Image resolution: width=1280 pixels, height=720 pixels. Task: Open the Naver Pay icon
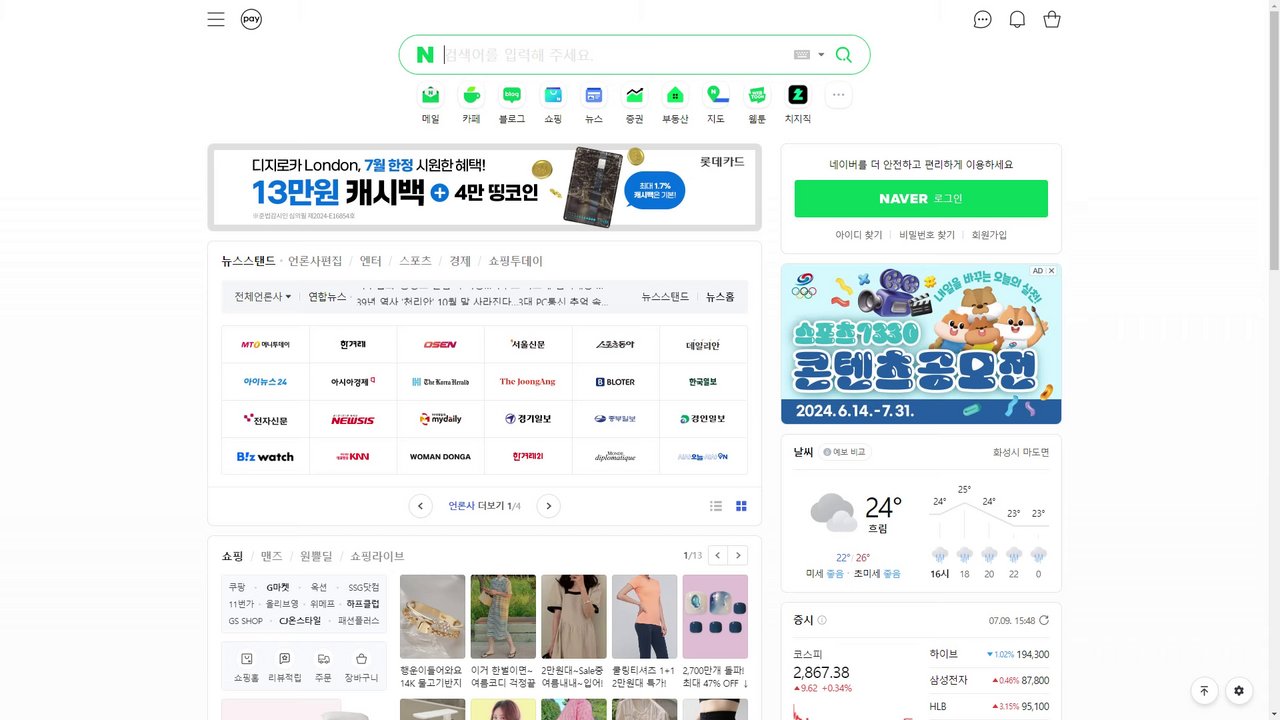click(x=251, y=19)
